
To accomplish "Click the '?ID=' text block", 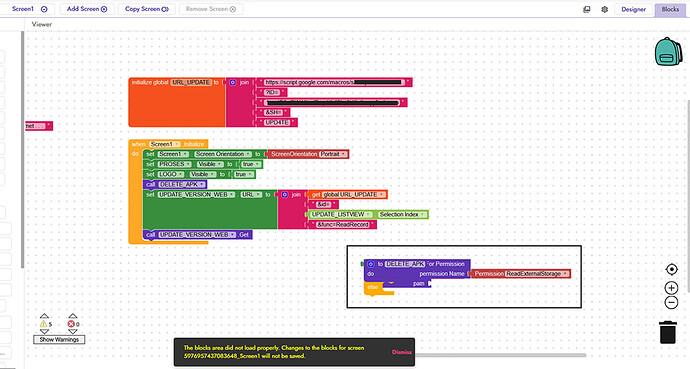I will pyautogui.click(x=272, y=92).
